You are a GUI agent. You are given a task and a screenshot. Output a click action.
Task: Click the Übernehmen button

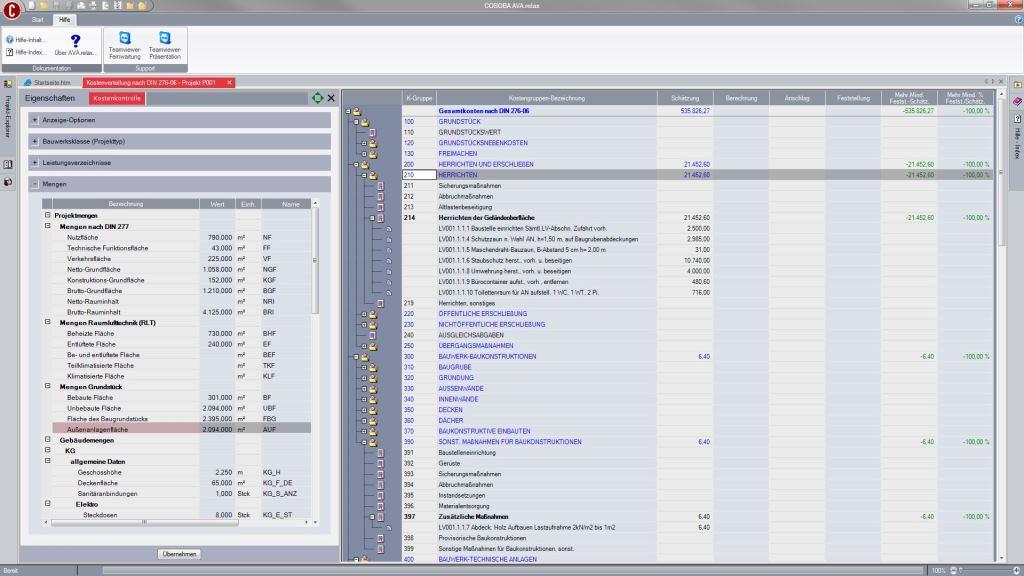[x=179, y=554]
